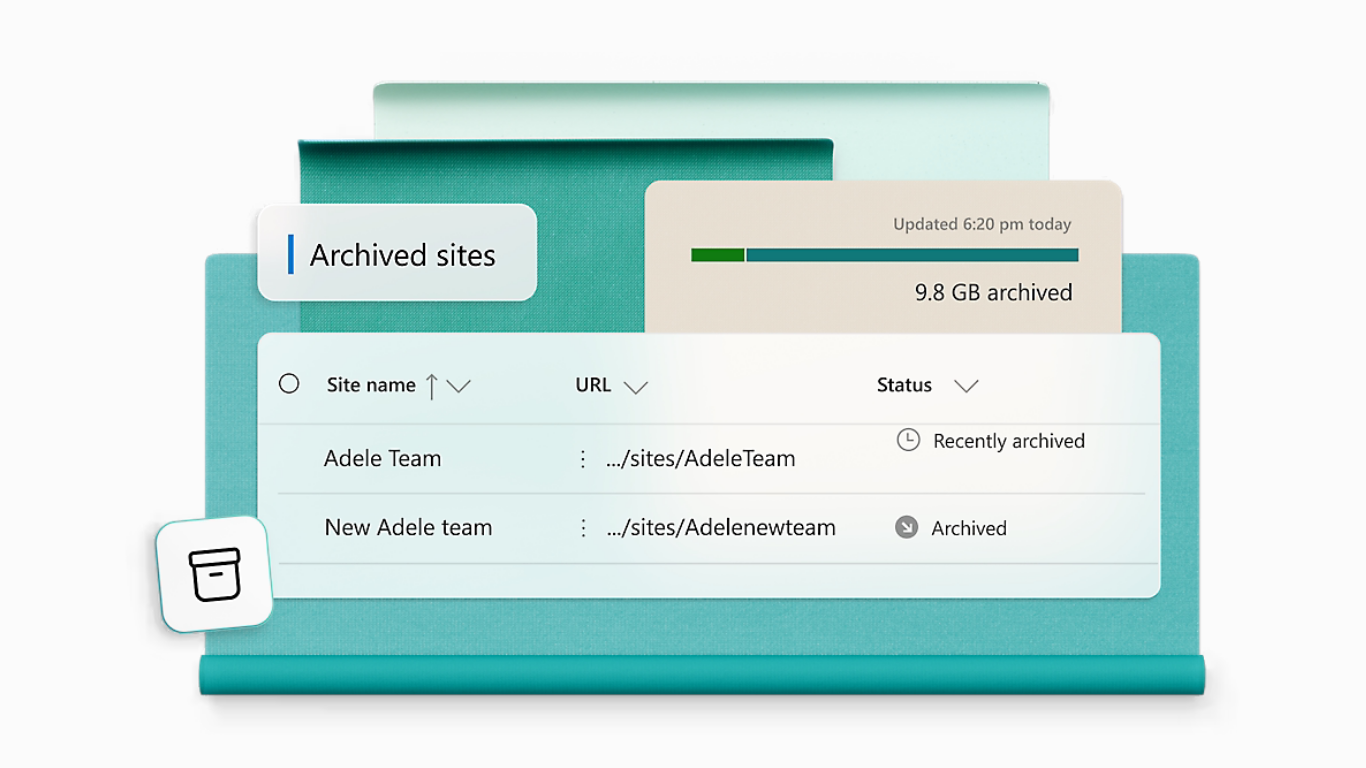Image resolution: width=1366 pixels, height=768 pixels.
Task: Click the Adele Team site name
Action: coord(382,459)
